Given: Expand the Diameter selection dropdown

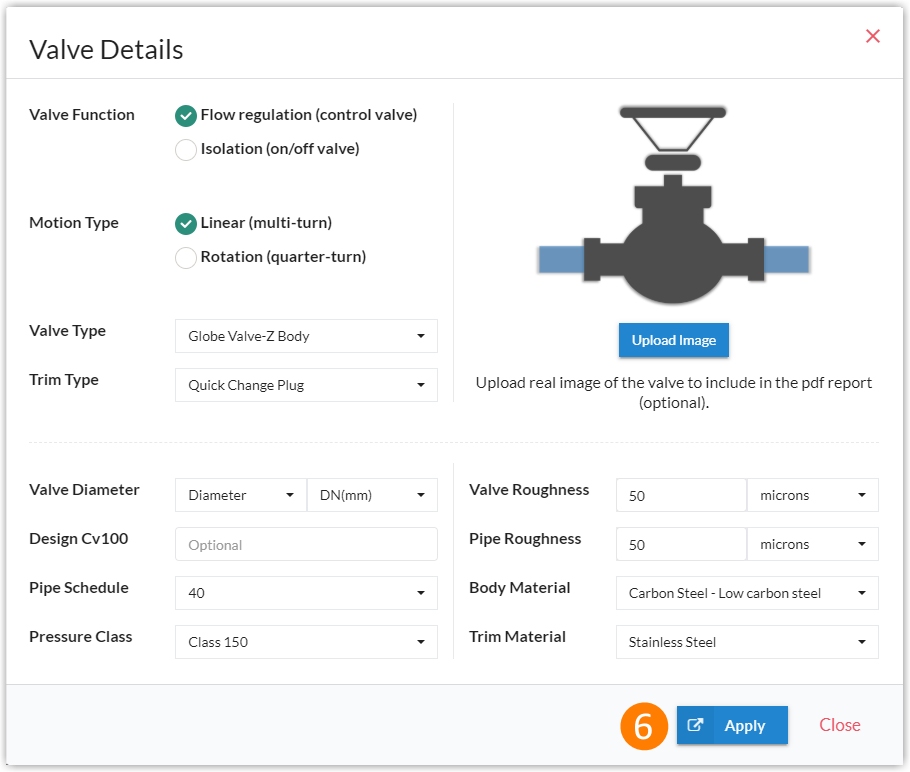Looking at the screenshot, I should (x=240, y=494).
